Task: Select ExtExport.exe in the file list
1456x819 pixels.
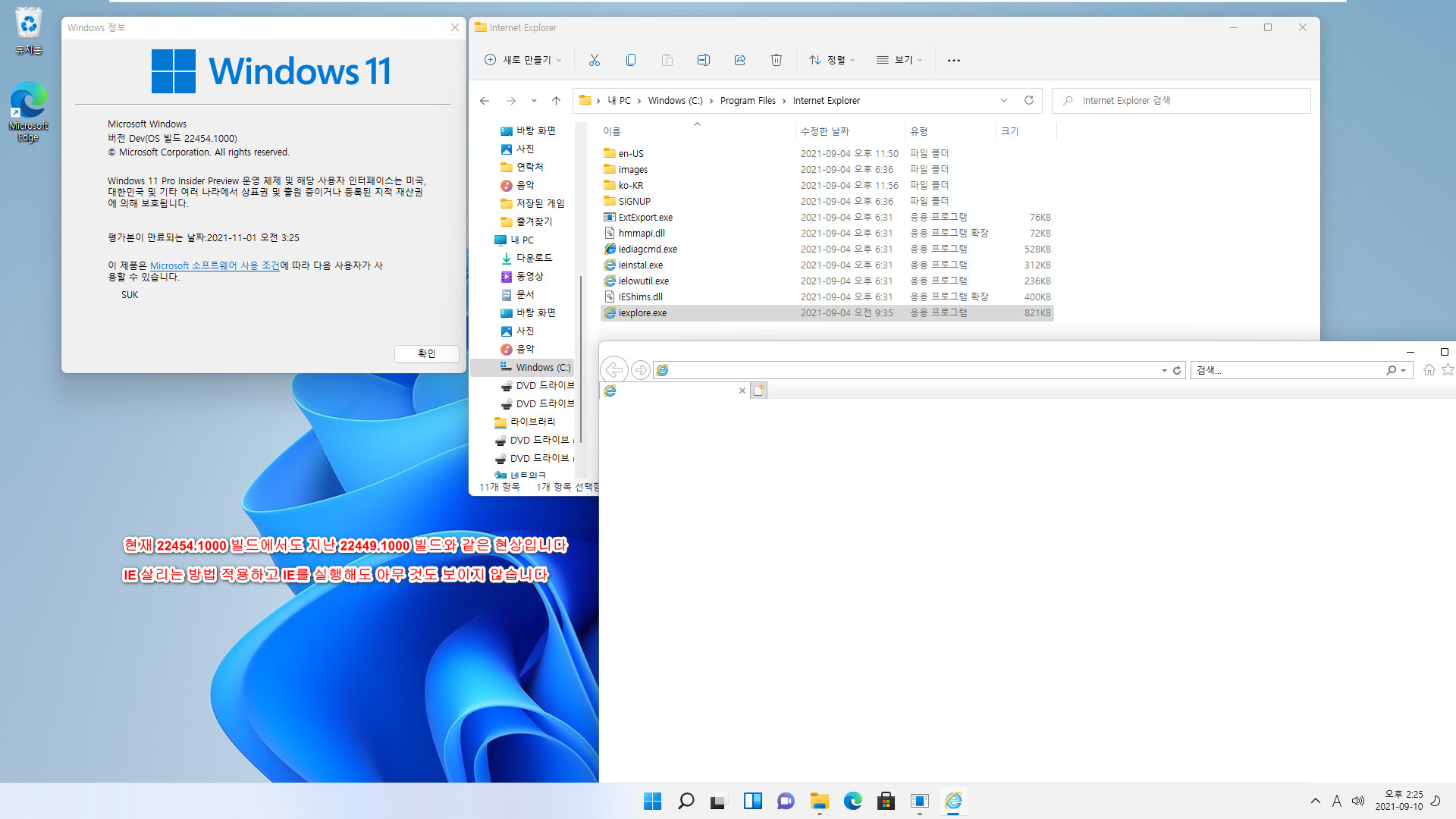Action: [827, 217]
